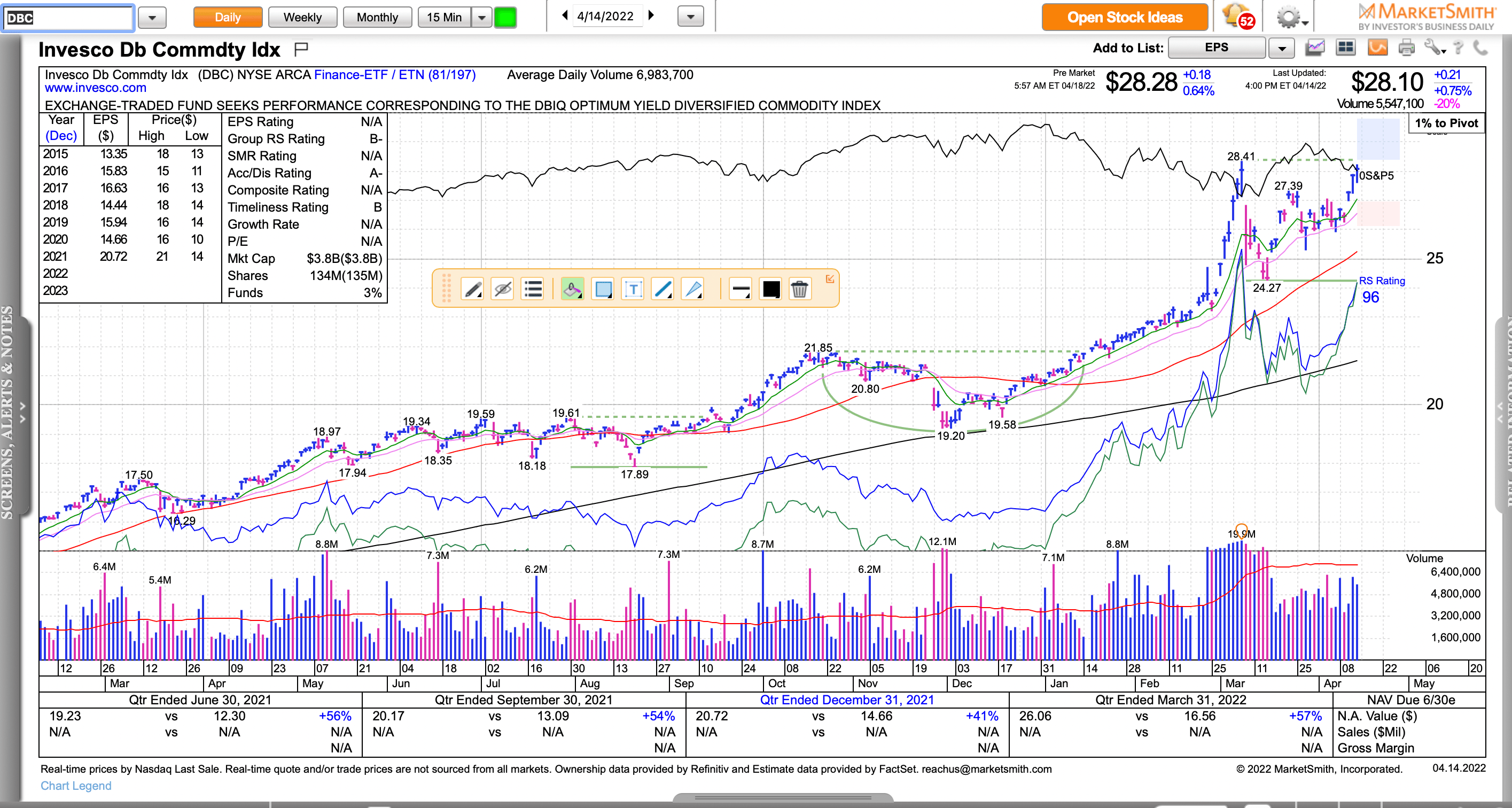This screenshot has height=808, width=1512.
Task: Select the triangle arrow pointer tool
Action: 693,289
